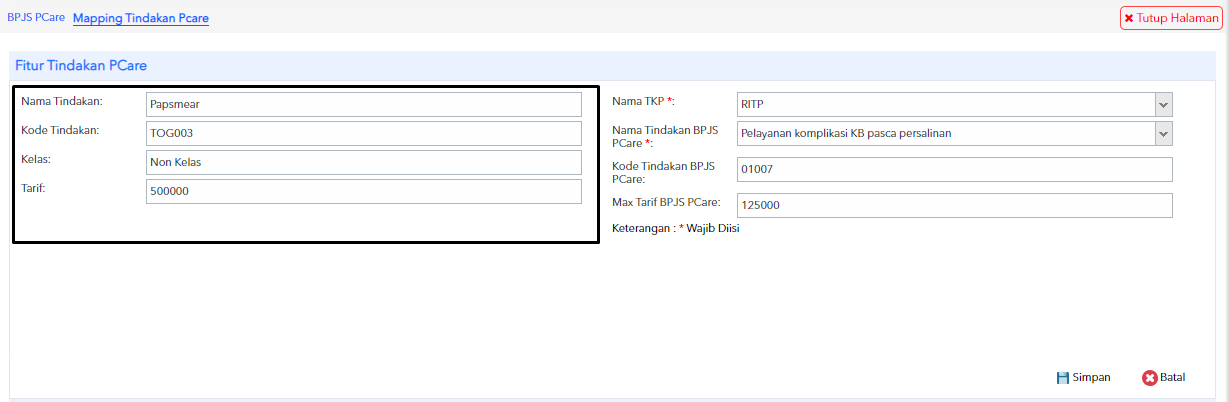This screenshot has width=1229, height=402.
Task: Click the Max Tarif BPJS PCare field 125000
Action: coord(954,204)
